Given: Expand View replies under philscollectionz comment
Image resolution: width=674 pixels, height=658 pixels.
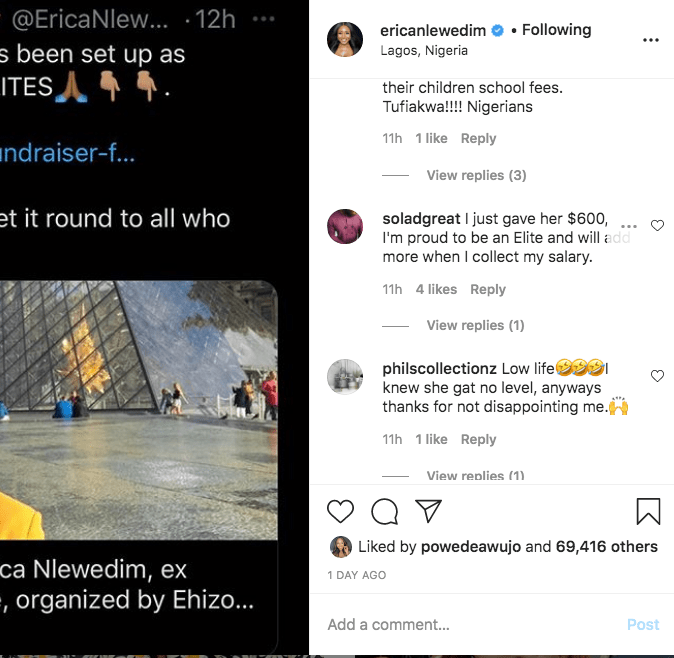Looking at the screenshot, I should pyautogui.click(x=476, y=475).
